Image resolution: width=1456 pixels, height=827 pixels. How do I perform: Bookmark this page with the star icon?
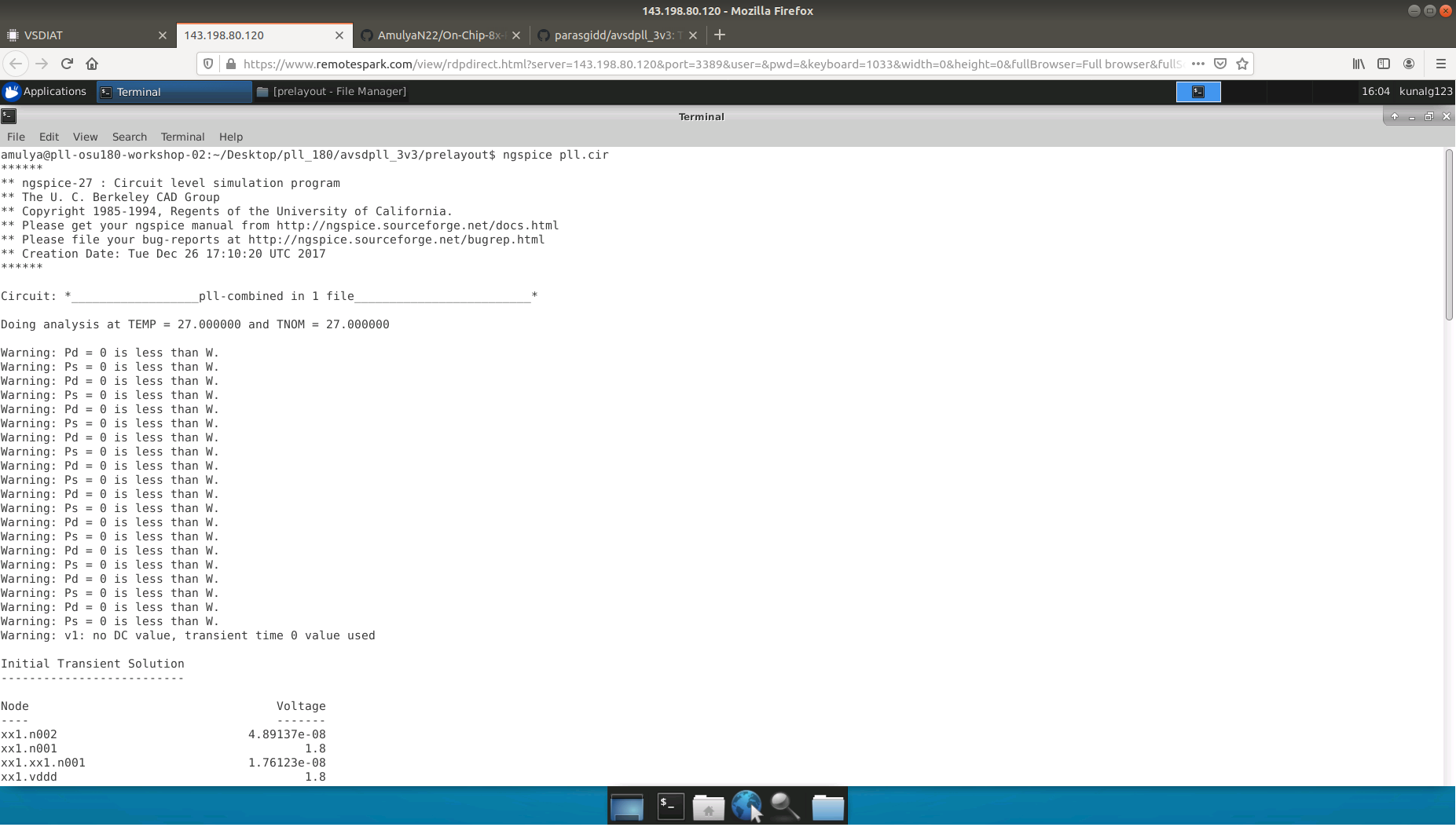pyautogui.click(x=1241, y=64)
